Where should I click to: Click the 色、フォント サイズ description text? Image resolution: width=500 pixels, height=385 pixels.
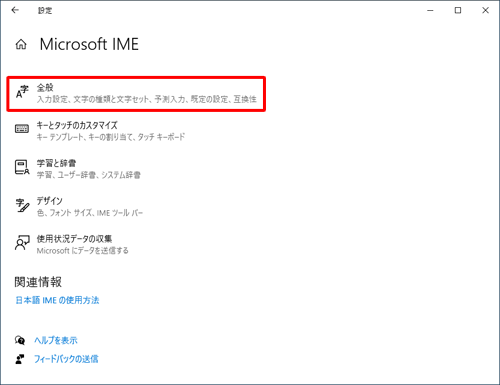pyautogui.click(x=90, y=213)
